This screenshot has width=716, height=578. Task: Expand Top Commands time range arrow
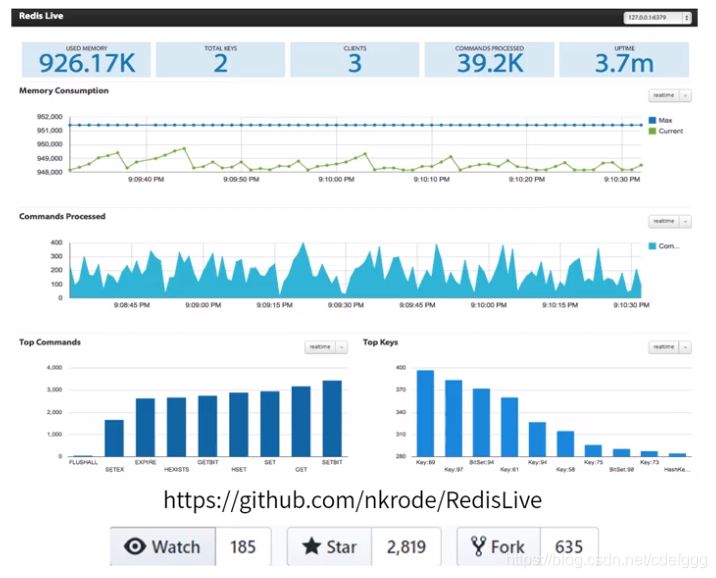point(341,347)
